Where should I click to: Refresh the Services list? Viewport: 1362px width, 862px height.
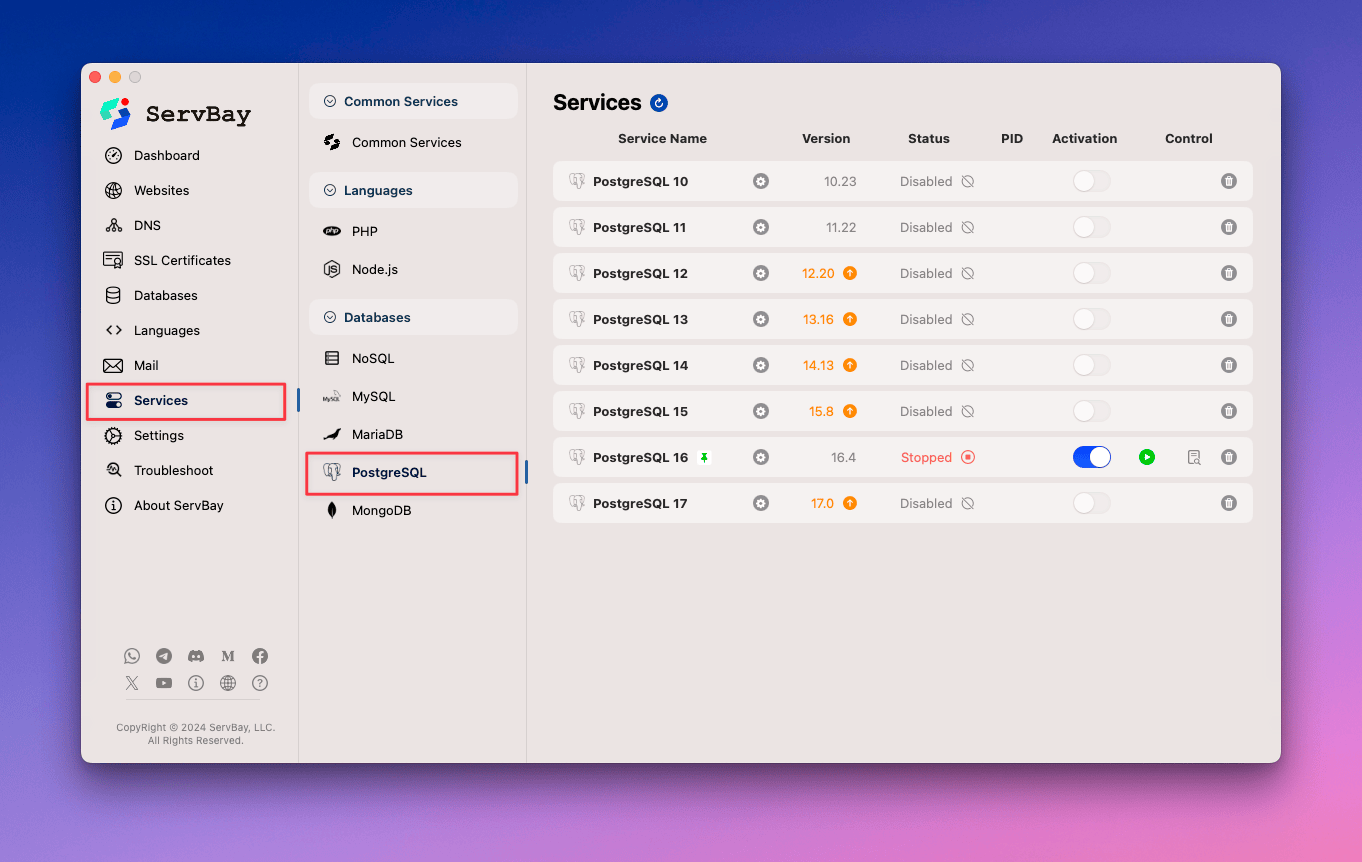[658, 103]
